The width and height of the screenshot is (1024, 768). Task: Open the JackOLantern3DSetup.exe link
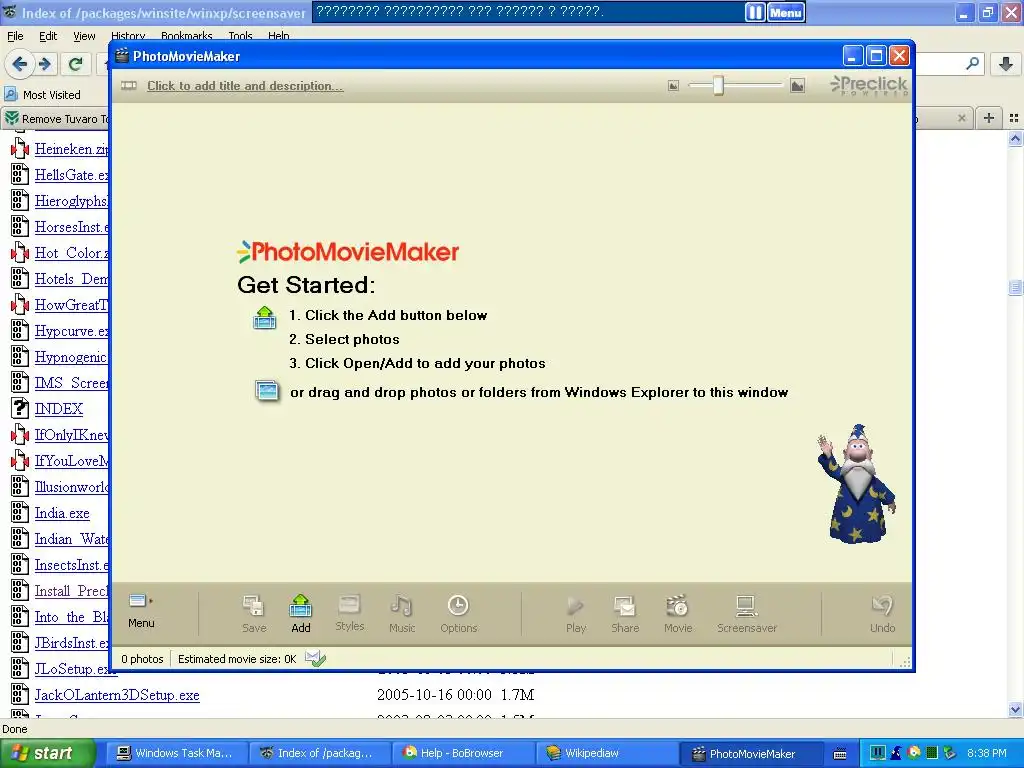point(117,695)
